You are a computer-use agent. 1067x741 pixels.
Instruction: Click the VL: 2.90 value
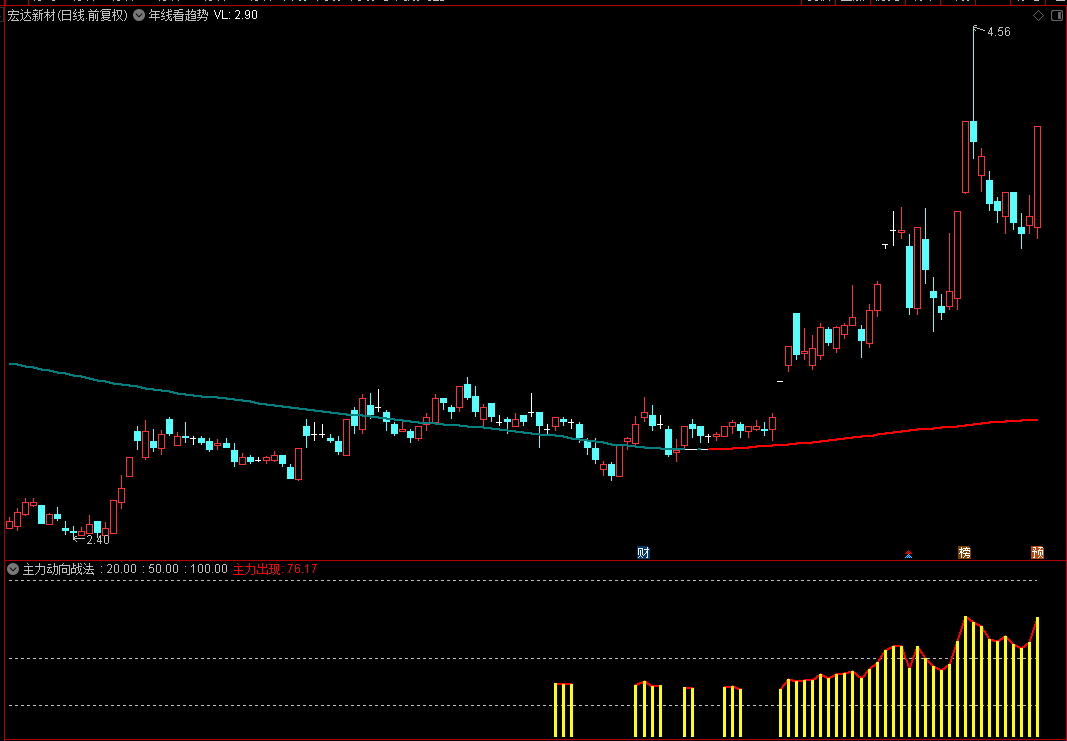click(235, 15)
